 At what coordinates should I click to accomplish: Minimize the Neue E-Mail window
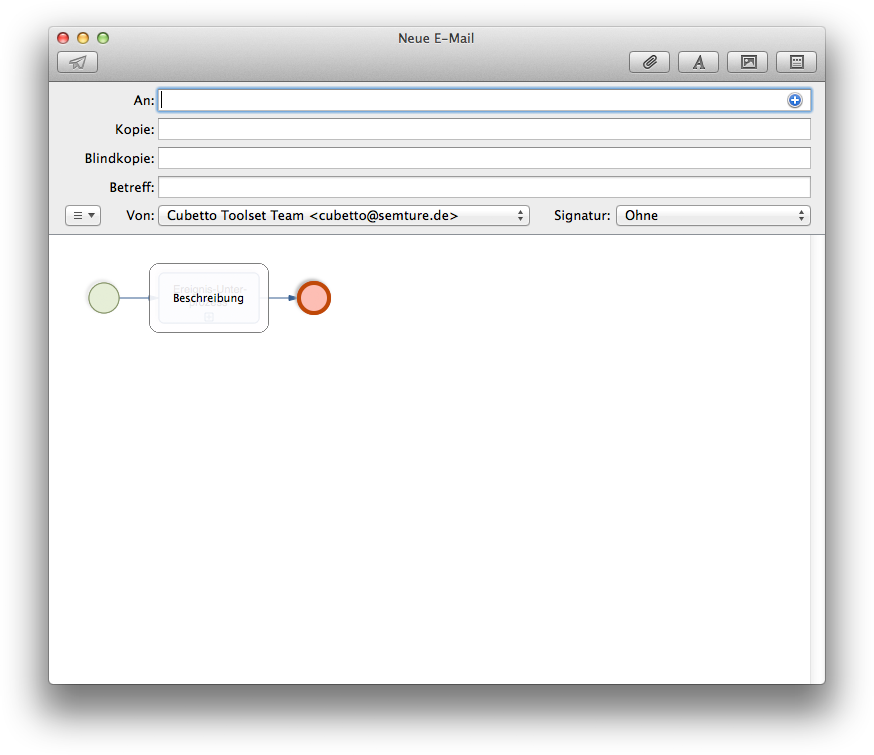tap(83, 38)
